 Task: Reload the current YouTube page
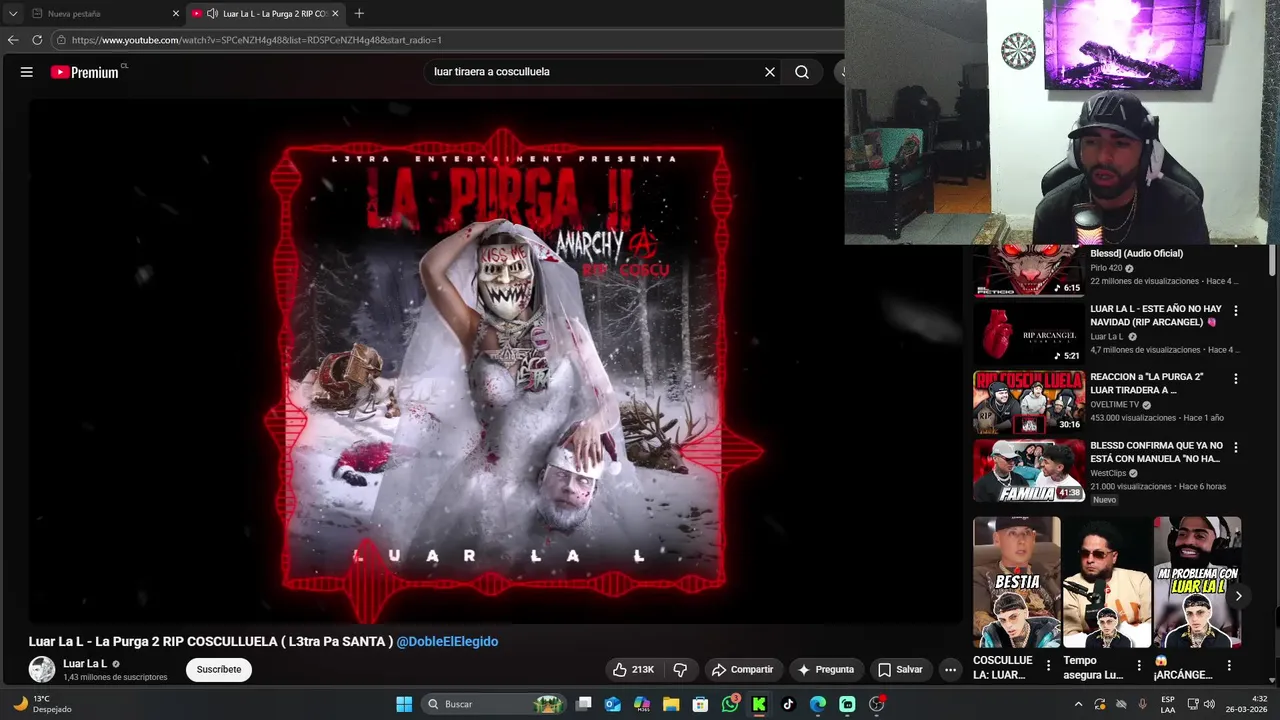pyautogui.click(x=37, y=40)
